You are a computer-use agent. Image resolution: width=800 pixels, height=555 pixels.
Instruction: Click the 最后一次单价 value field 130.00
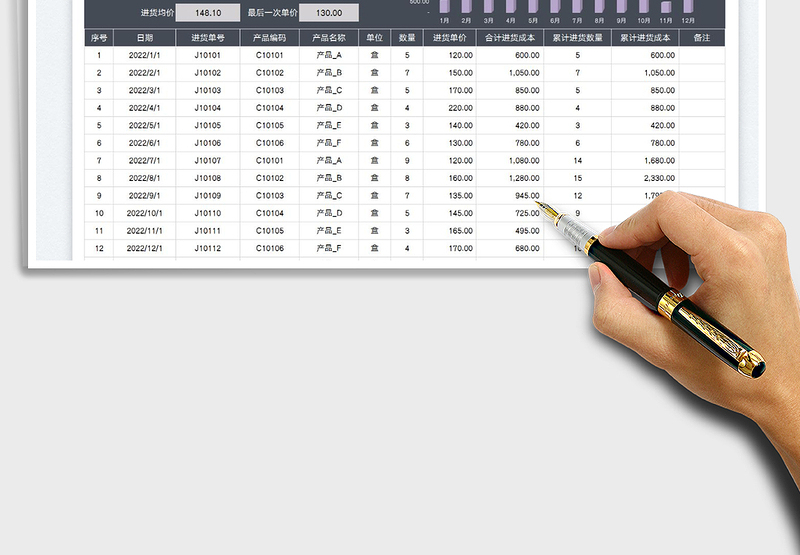(329, 14)
